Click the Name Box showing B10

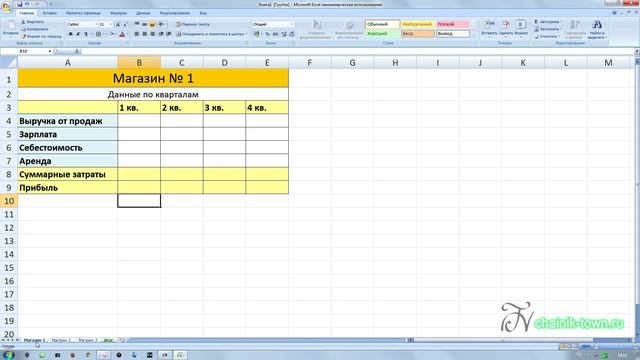click(x=24, y=51)
